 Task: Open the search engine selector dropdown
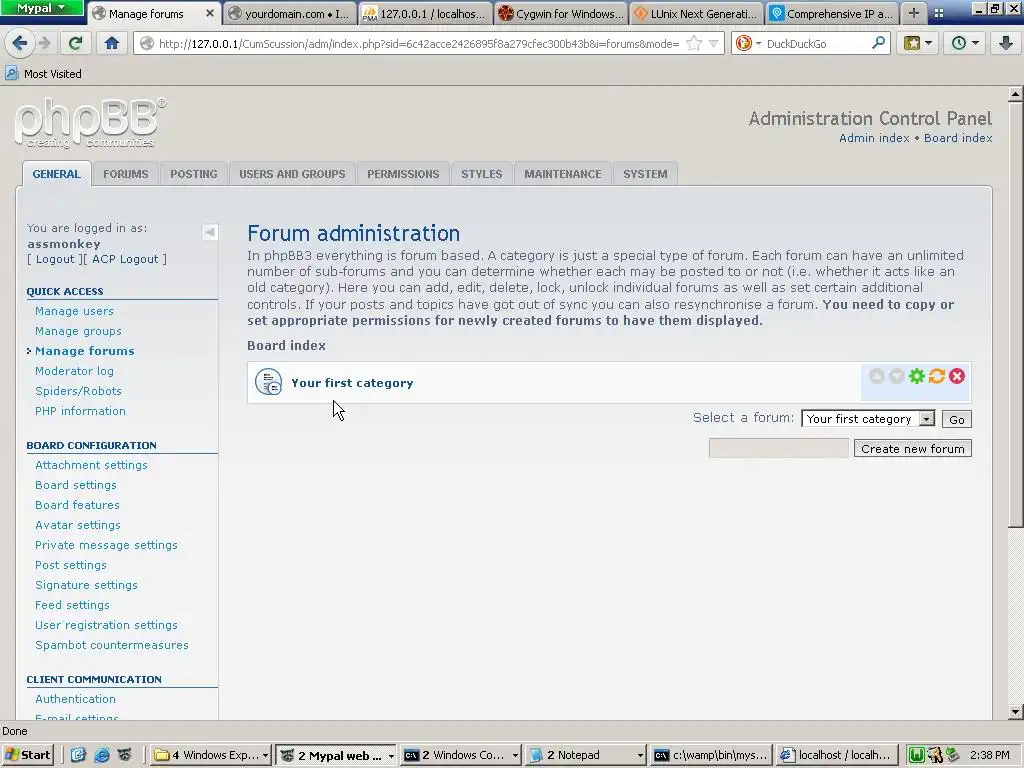(x=758, y=44)
